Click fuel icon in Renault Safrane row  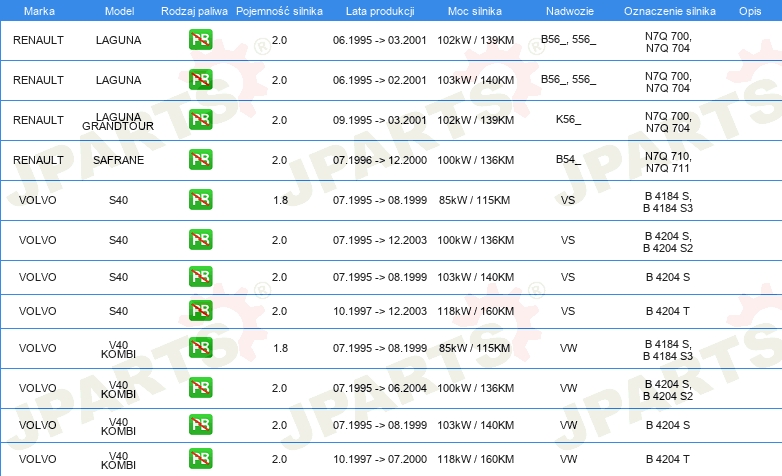pyautogui.click(x=200, y=160)
